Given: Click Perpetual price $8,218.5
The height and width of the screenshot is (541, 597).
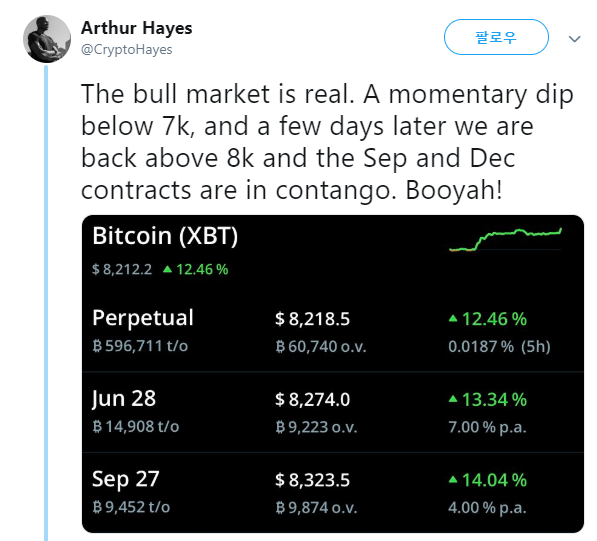Looking at the screenshot, I should point(312,319).
